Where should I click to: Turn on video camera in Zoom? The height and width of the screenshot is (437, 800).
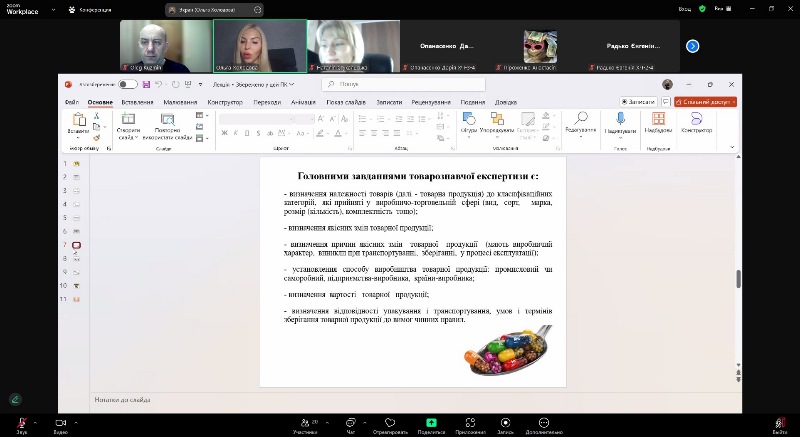(60, 421)
